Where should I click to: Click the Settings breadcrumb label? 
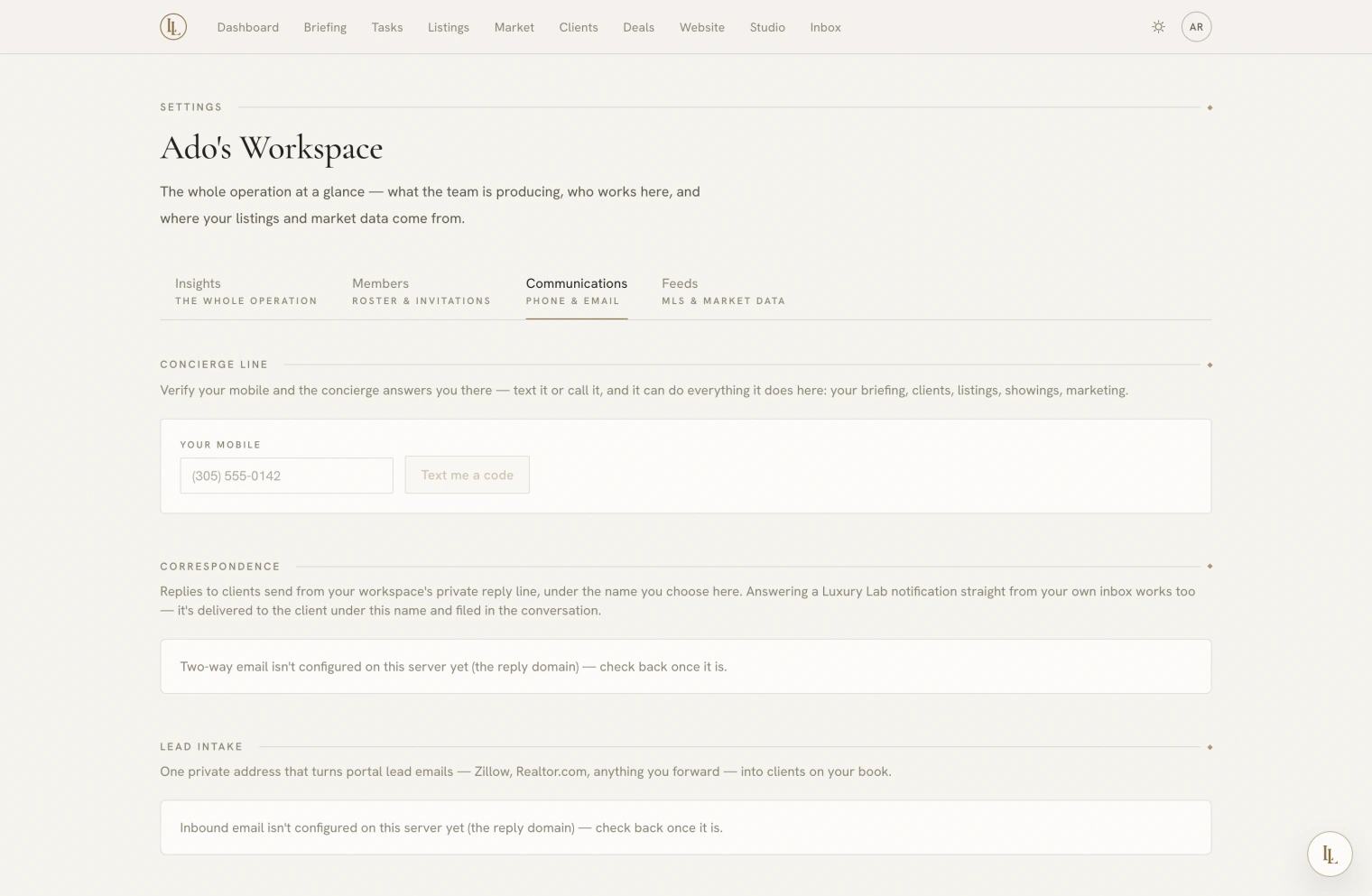190,107
